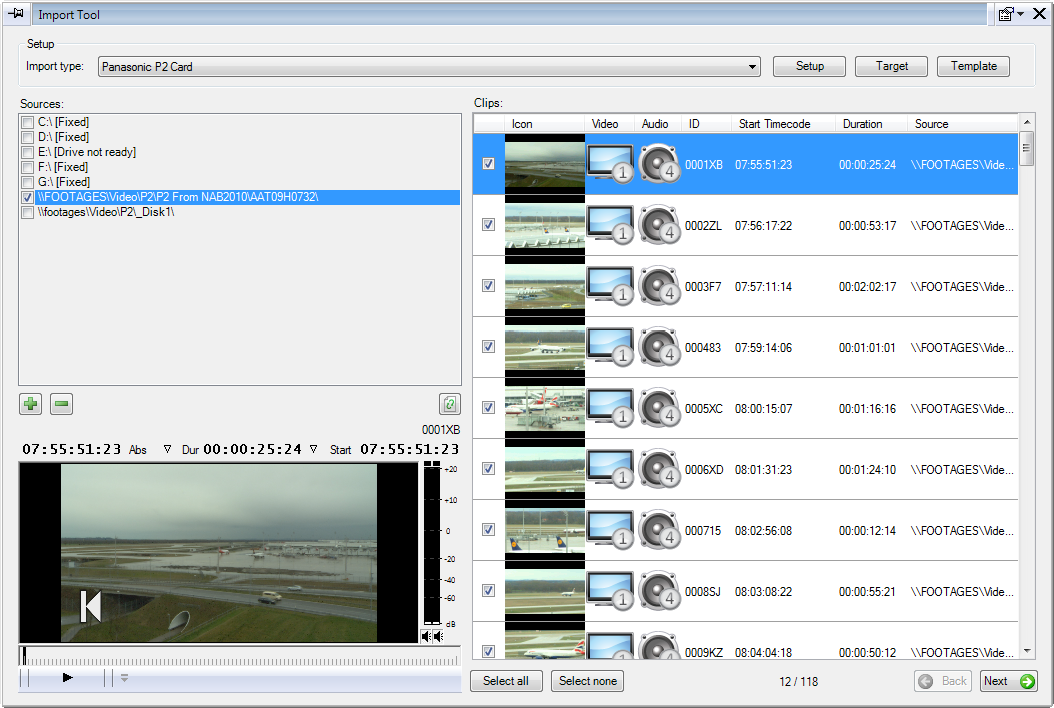Select the thumbnail of clip 0005XC

tap(544, 408)
